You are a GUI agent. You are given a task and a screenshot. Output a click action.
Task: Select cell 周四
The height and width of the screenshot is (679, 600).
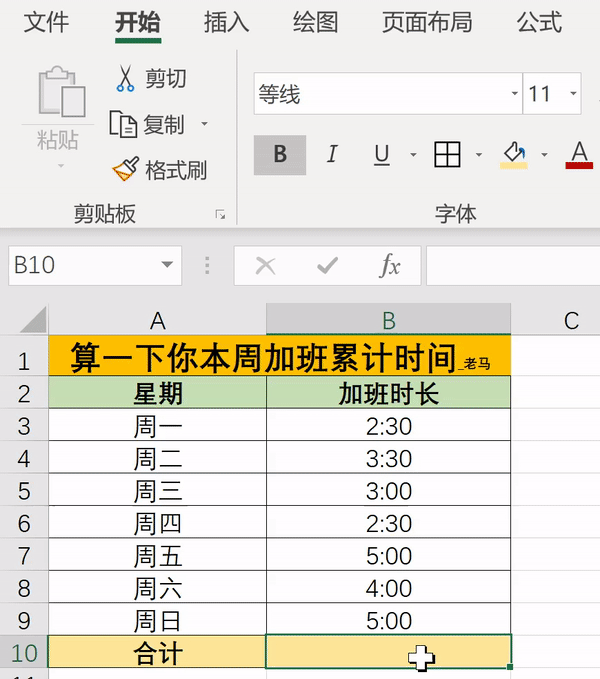[158, 523]
